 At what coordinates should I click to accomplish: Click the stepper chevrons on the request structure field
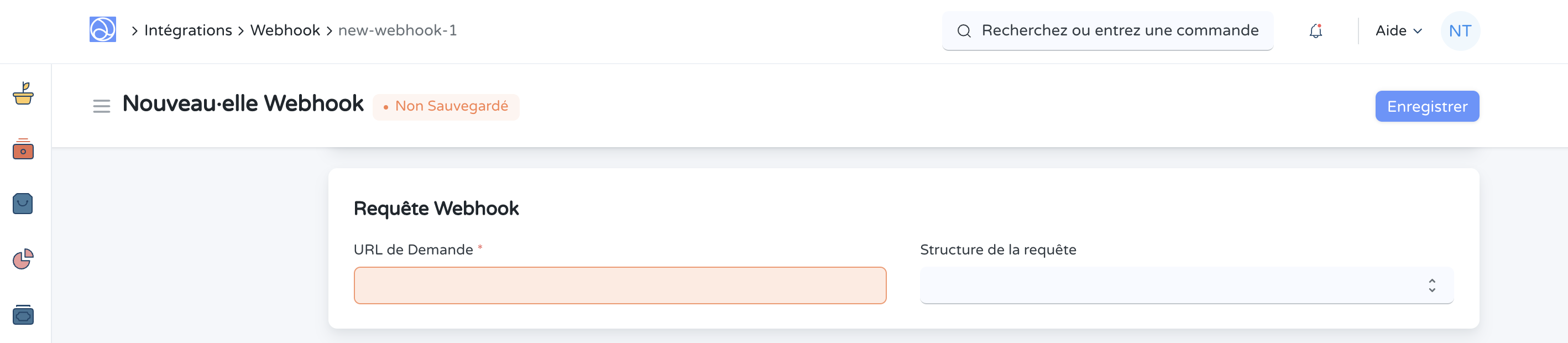[x=1431, y=285]
